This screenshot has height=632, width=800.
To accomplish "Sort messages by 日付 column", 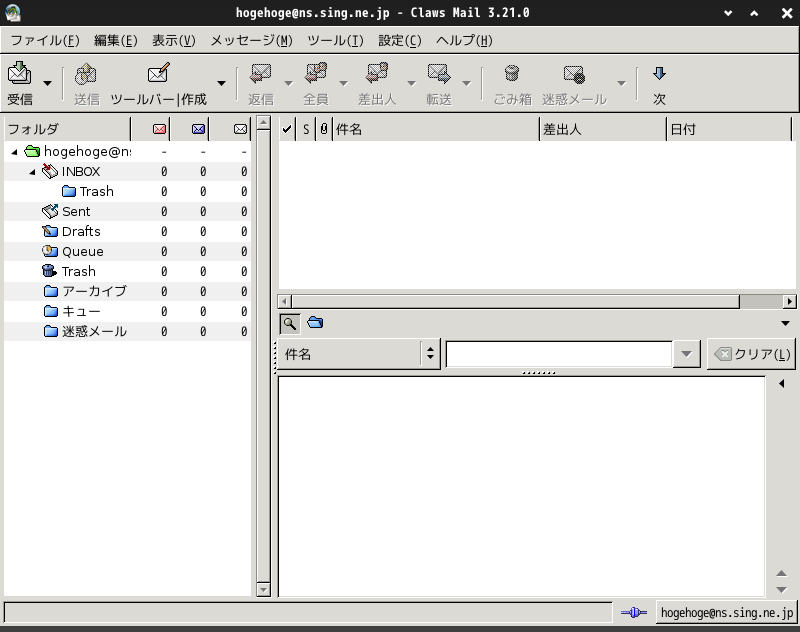I will click(729, 129).
